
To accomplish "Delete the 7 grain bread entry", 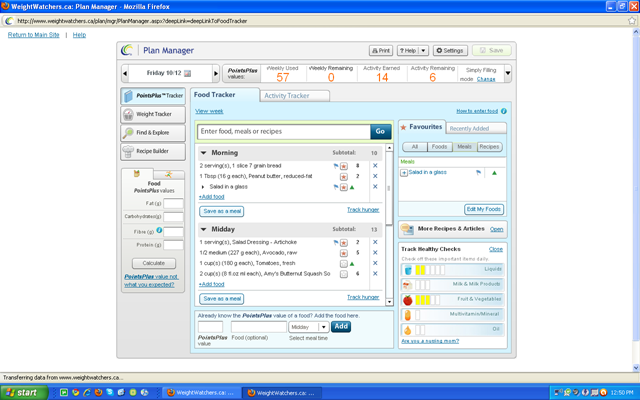I will coord(375,166).
